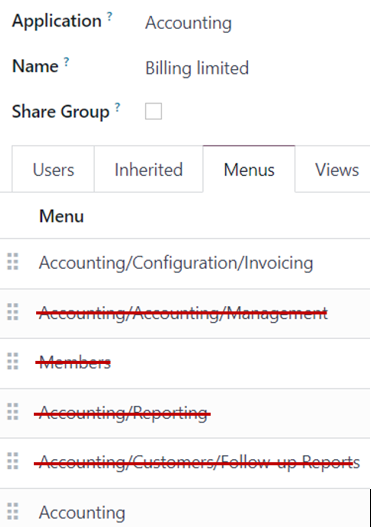Select the Accounting/Reporting menu entry

(123, 413)
